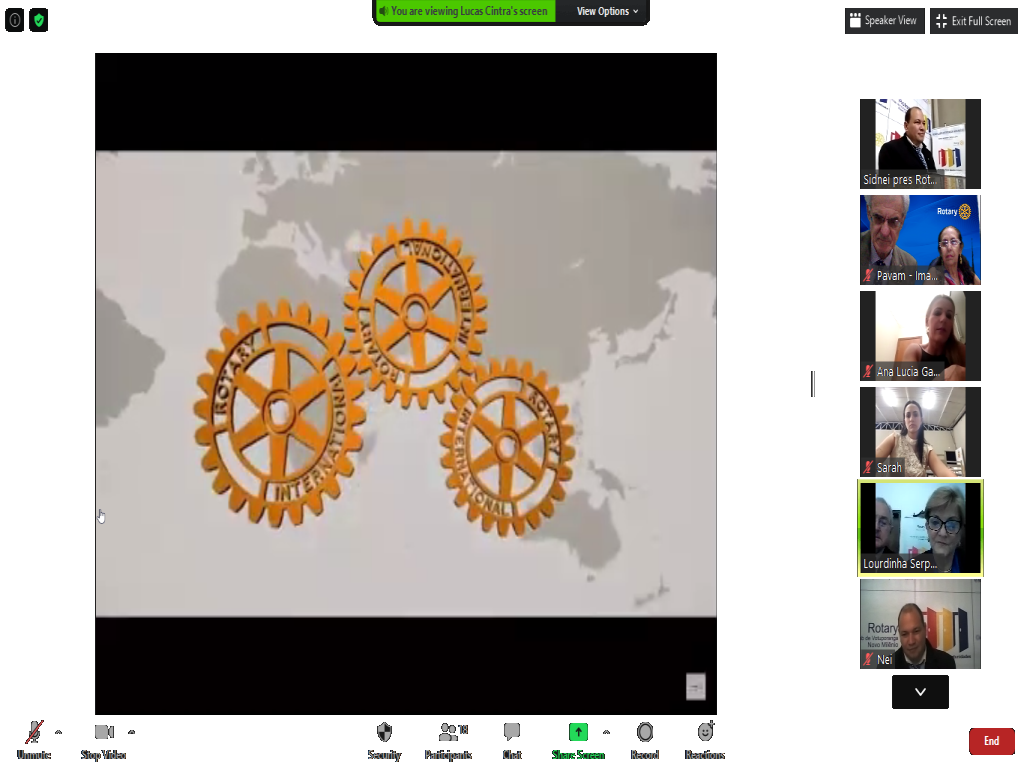Expand the View Options dropdown
This screenshot has height=768, width=1024.
607,12
